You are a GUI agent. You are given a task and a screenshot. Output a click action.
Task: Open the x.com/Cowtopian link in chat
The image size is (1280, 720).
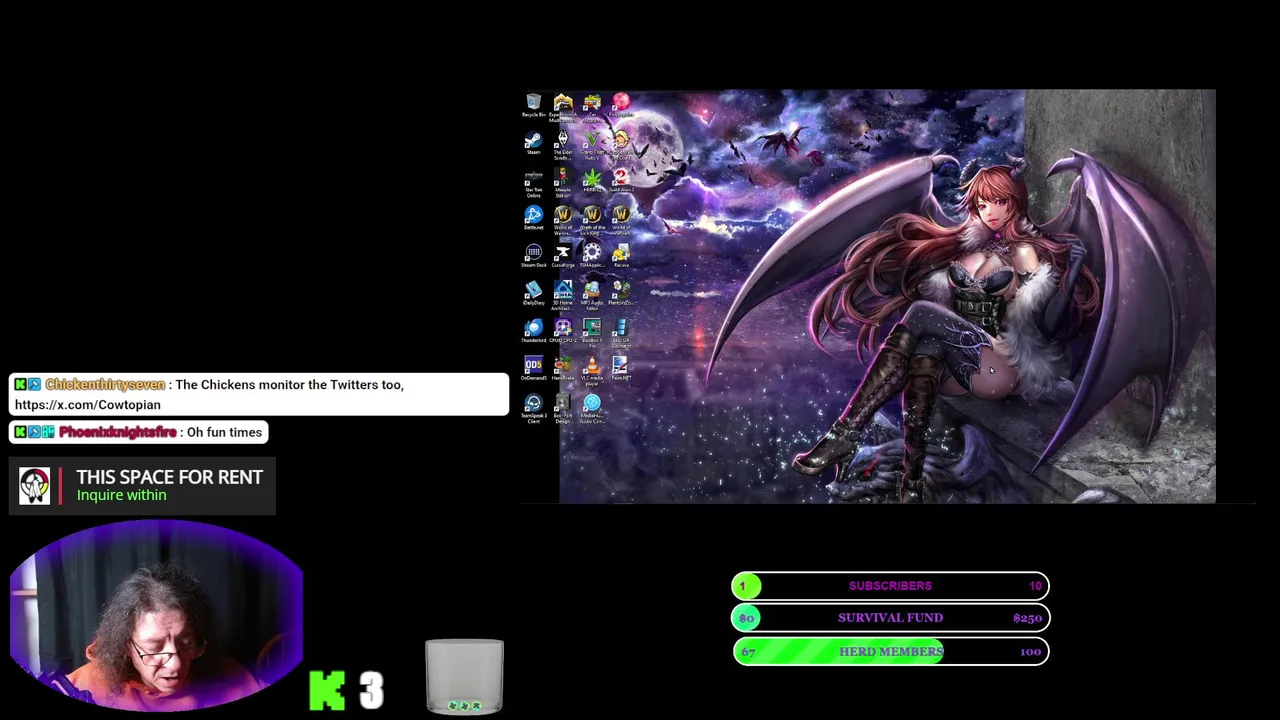(88, 405)
